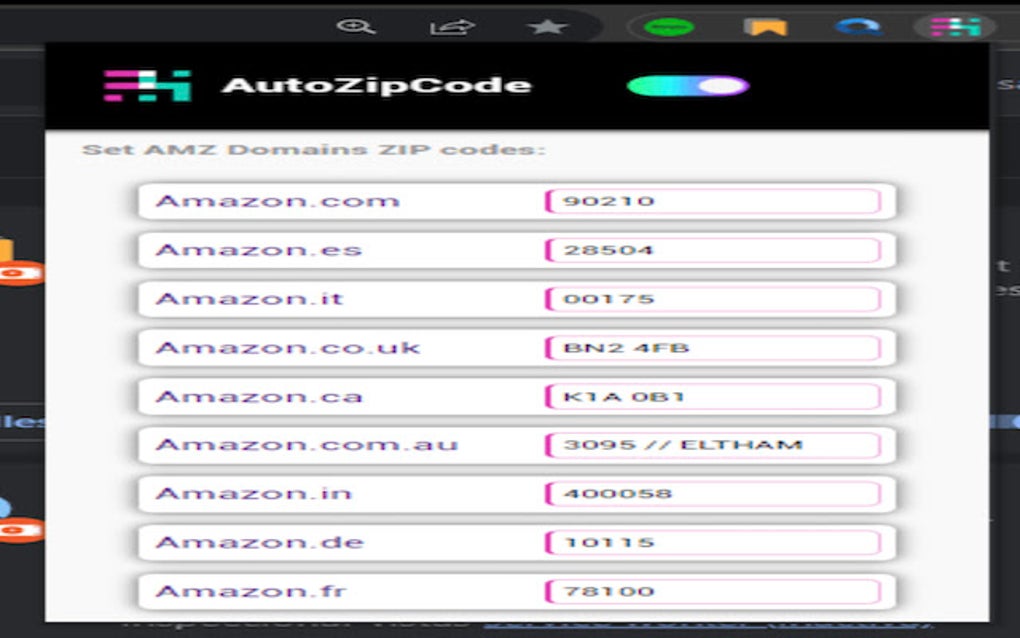This screenshot has height=638, width=1020.
Task: Open the orange bookmark extension icon
Action: tap(766, 27)
